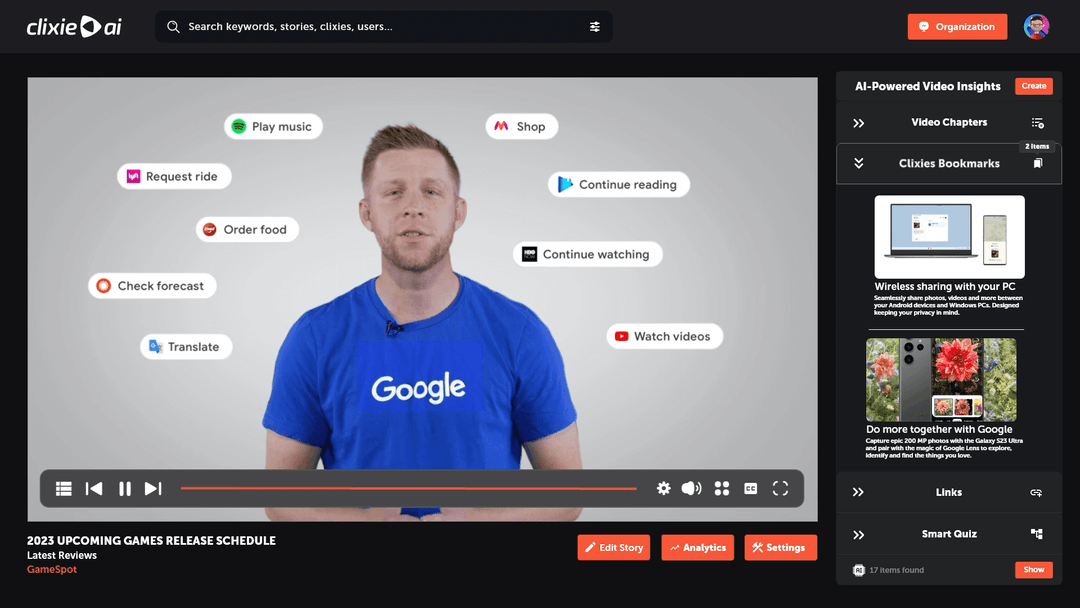Expand the Video Chapters section
This screenshot has width=1080, height=608.
point(858,122)
